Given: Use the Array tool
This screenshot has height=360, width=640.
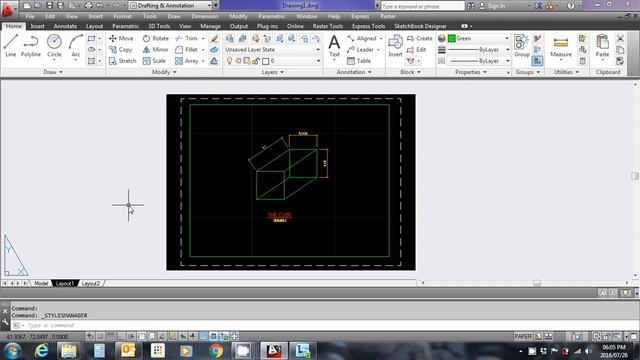Looking at the screenshot, I should [x=187, y=61].
